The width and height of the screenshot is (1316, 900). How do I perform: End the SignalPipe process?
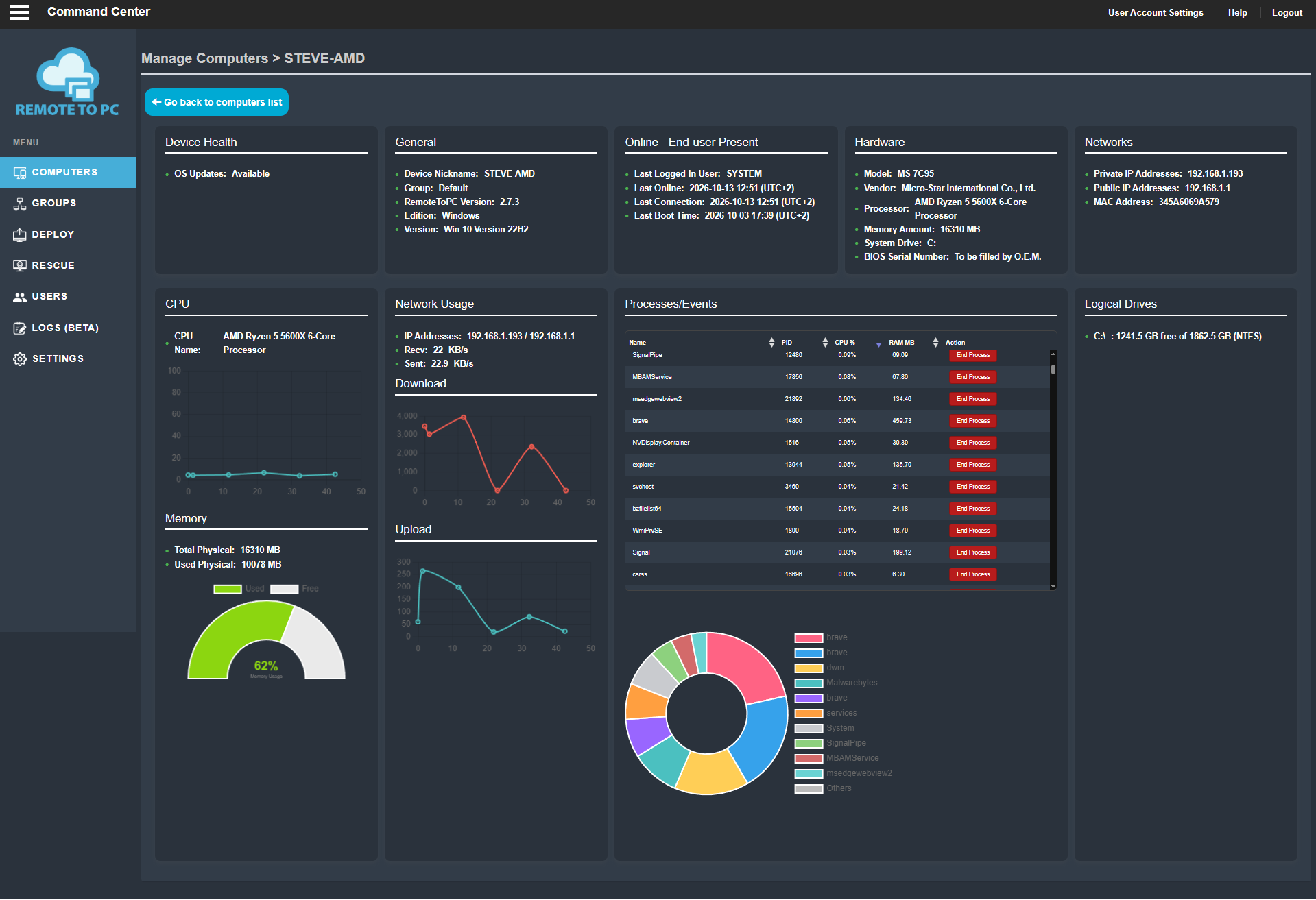[972, 355]
